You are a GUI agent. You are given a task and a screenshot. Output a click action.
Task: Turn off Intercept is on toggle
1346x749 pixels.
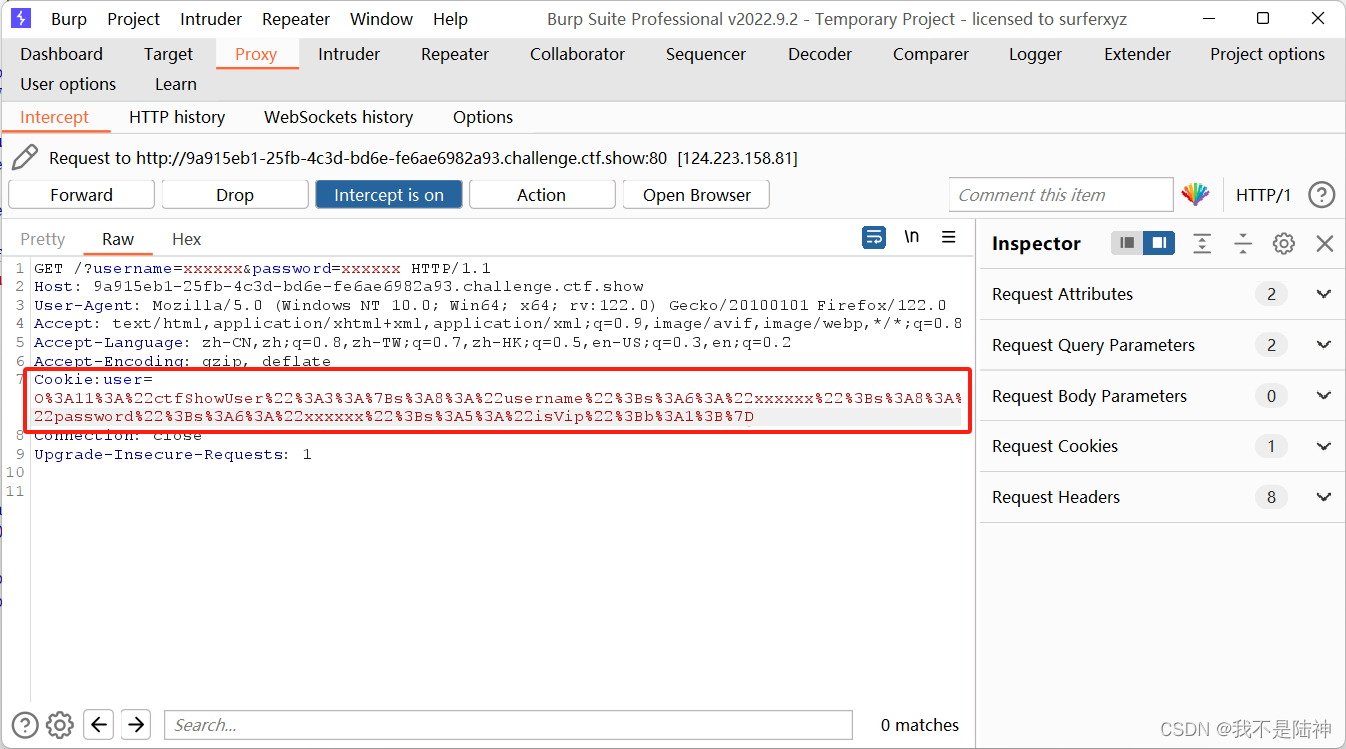point(389,195)
